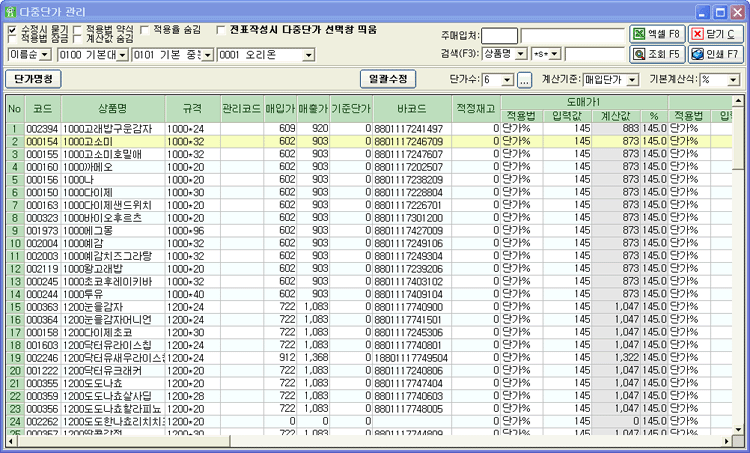Open the 계산기준 매입단가 dropdown

point(633,80)
